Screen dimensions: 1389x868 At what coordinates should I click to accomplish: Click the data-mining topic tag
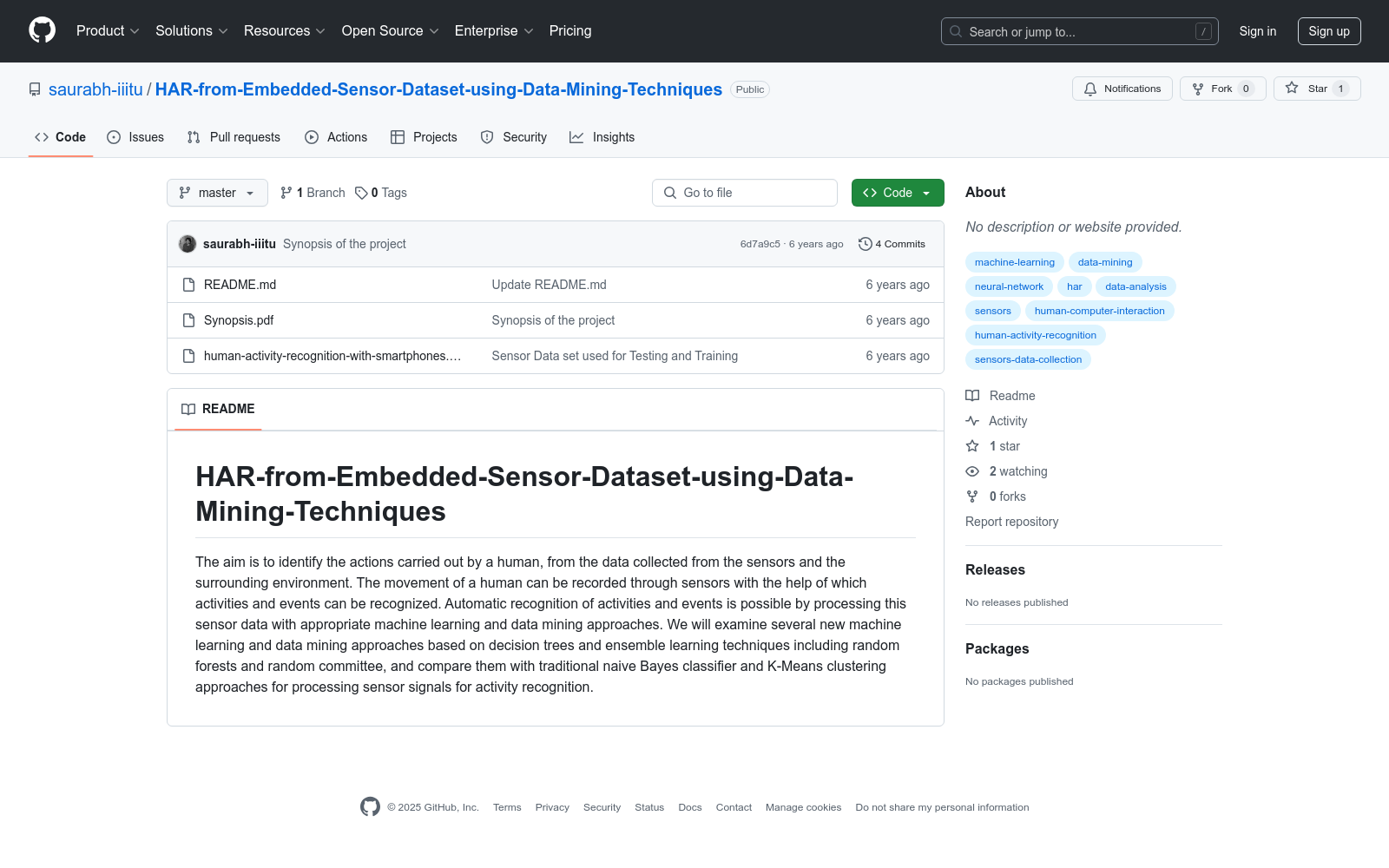coord(1105,262)
